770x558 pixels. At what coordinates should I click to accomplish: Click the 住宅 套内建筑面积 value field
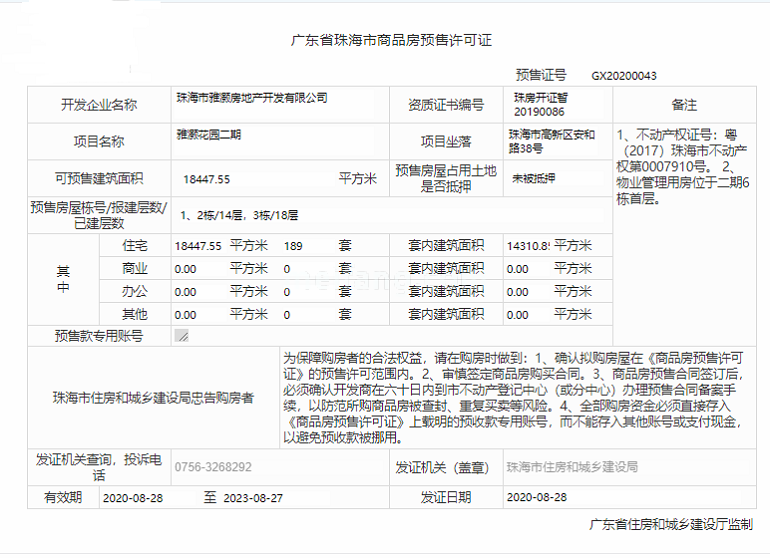click(529, 245)
